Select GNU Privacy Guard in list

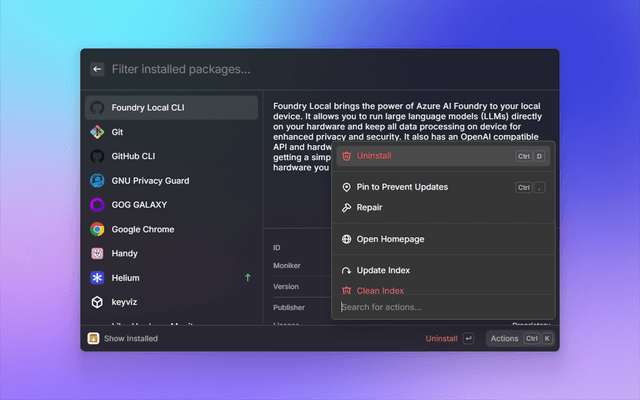click(171, 180)
